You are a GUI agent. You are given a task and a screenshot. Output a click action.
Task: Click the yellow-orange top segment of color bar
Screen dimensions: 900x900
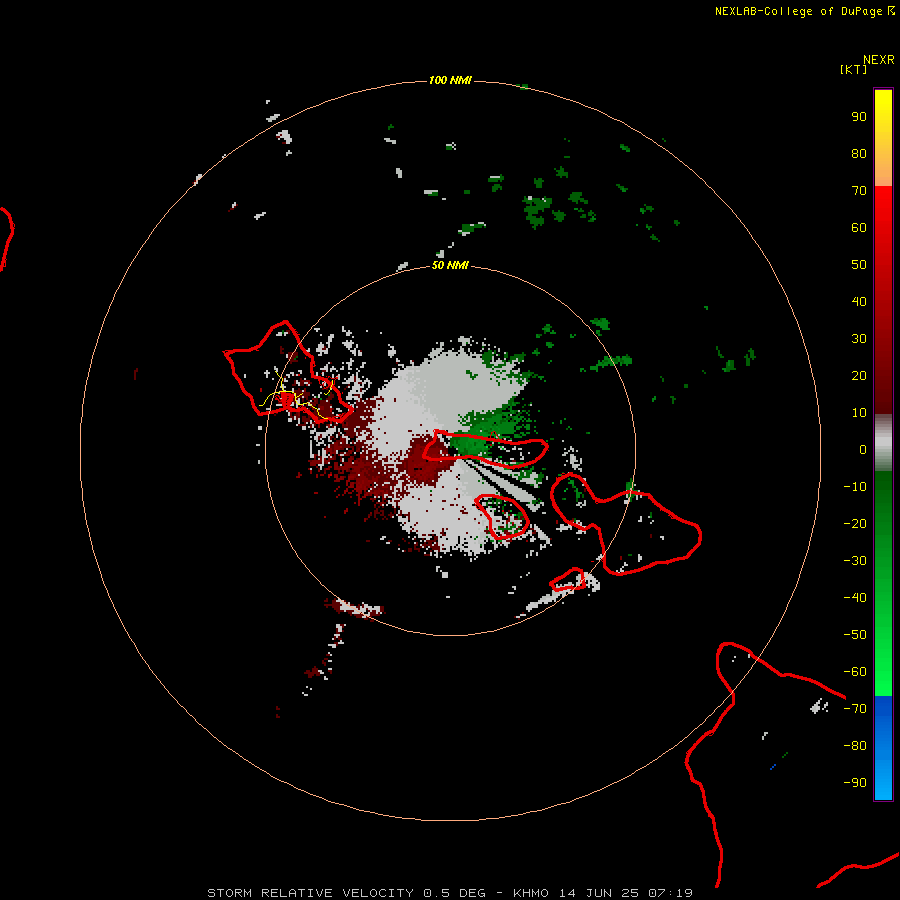click(x=883, y=138)
